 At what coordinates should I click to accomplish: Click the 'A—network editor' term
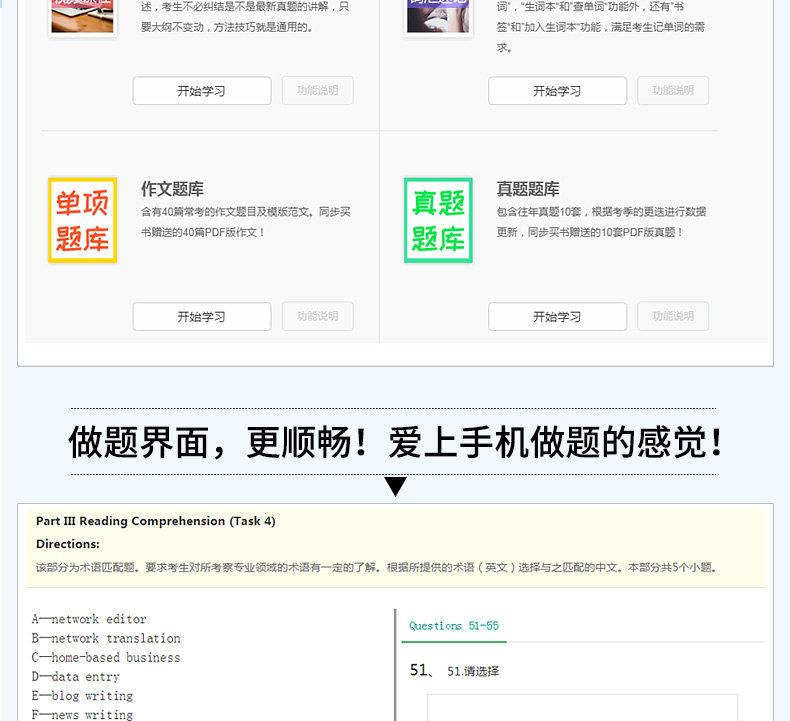pos(89,619)
